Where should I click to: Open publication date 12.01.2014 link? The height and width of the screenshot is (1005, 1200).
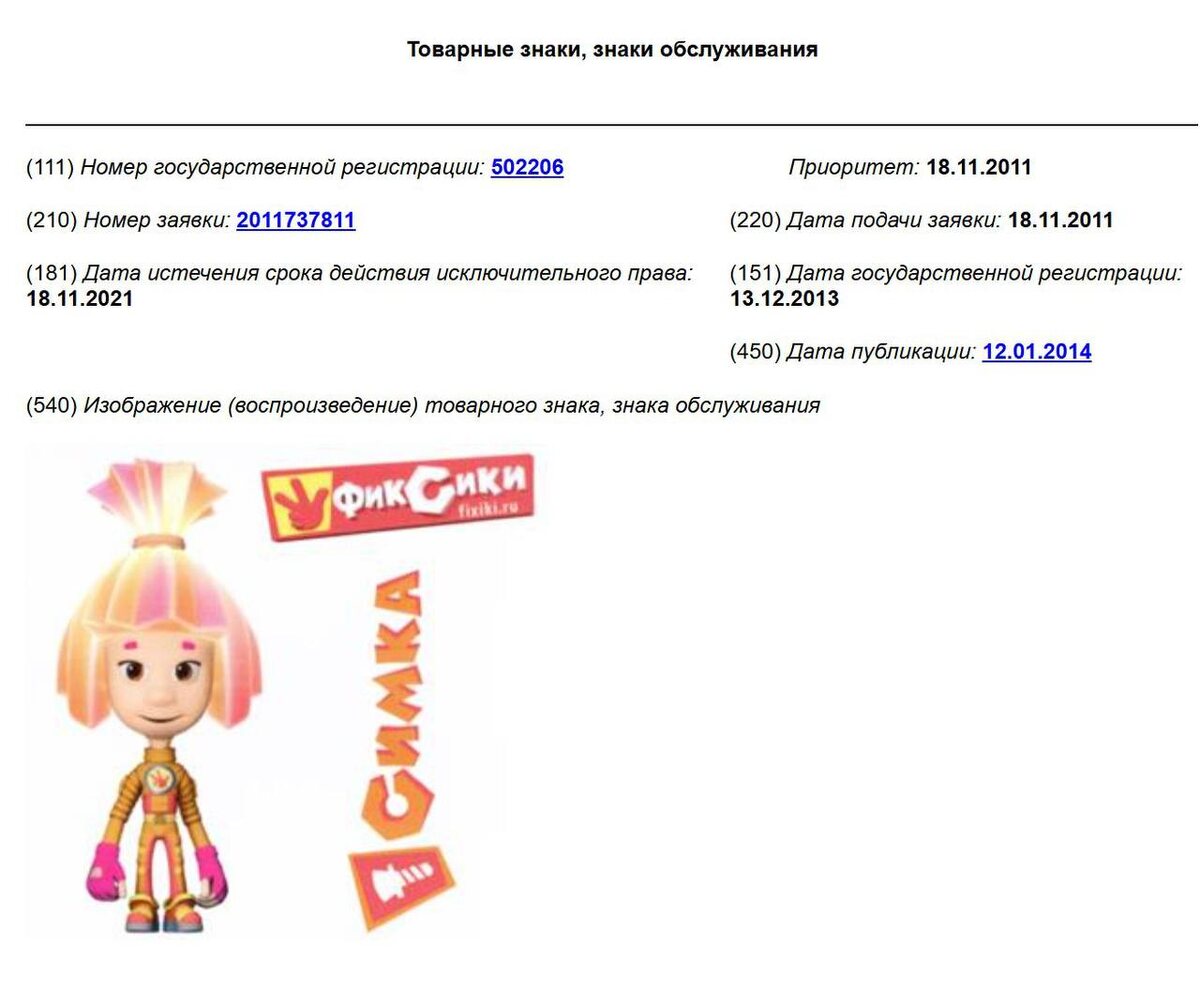(1037, 352)
